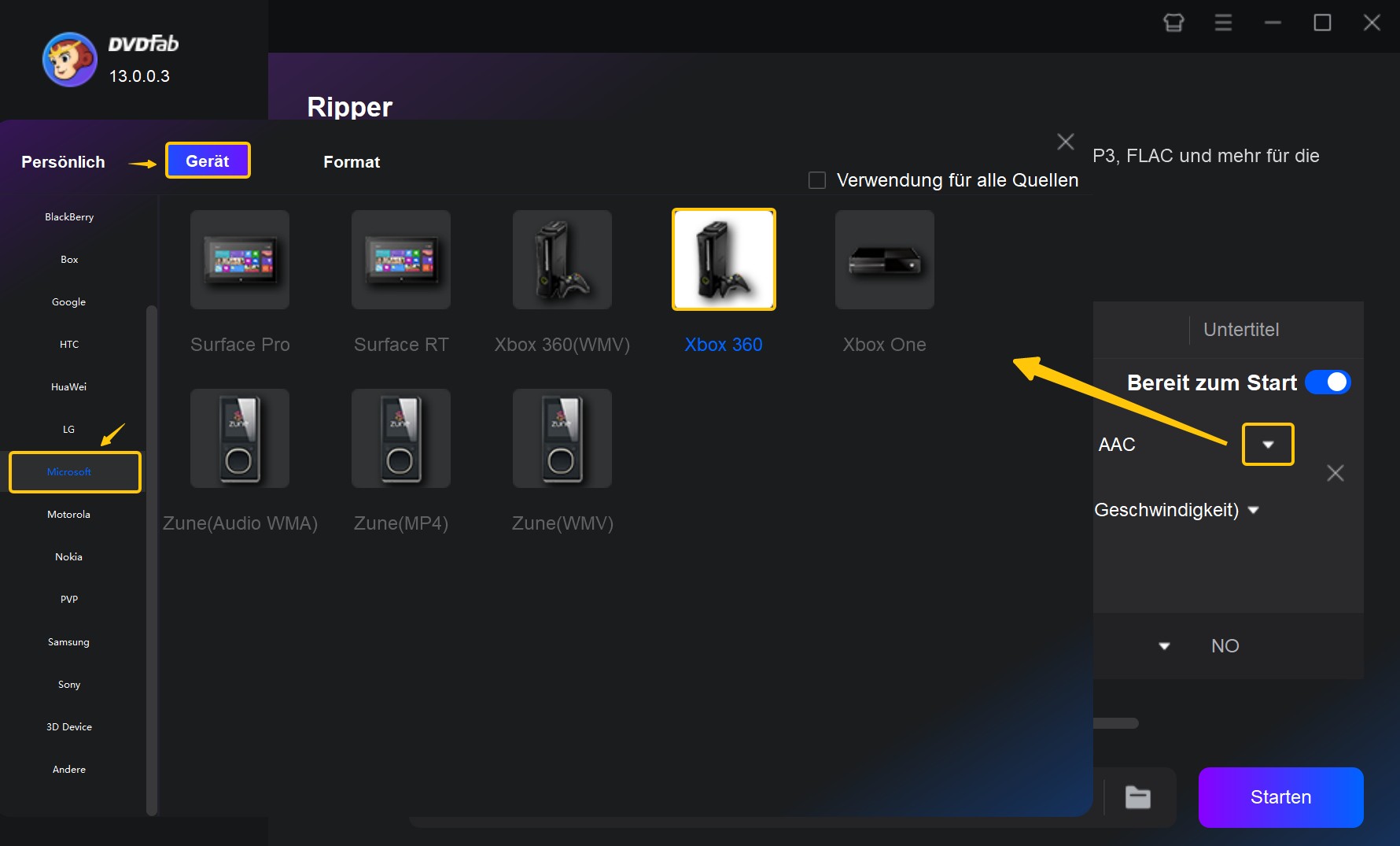Image resolution: width=1400 pixels, height=846 pixels.
Task: Choose the Surface RT device thumbnail
Action: [401, 260]
